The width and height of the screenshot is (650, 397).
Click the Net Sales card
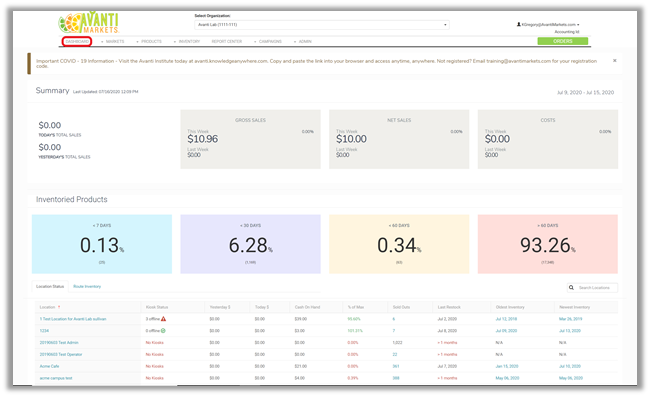(399, 139)
